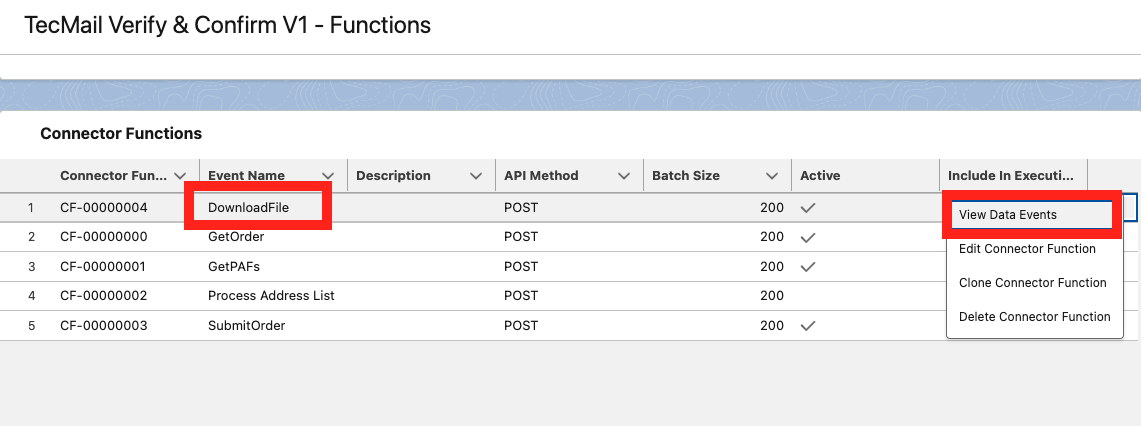The height and width of the screenshot is (426, 1141).
Task: Click POST method in Process Address List row
Action: coord(521,296)
